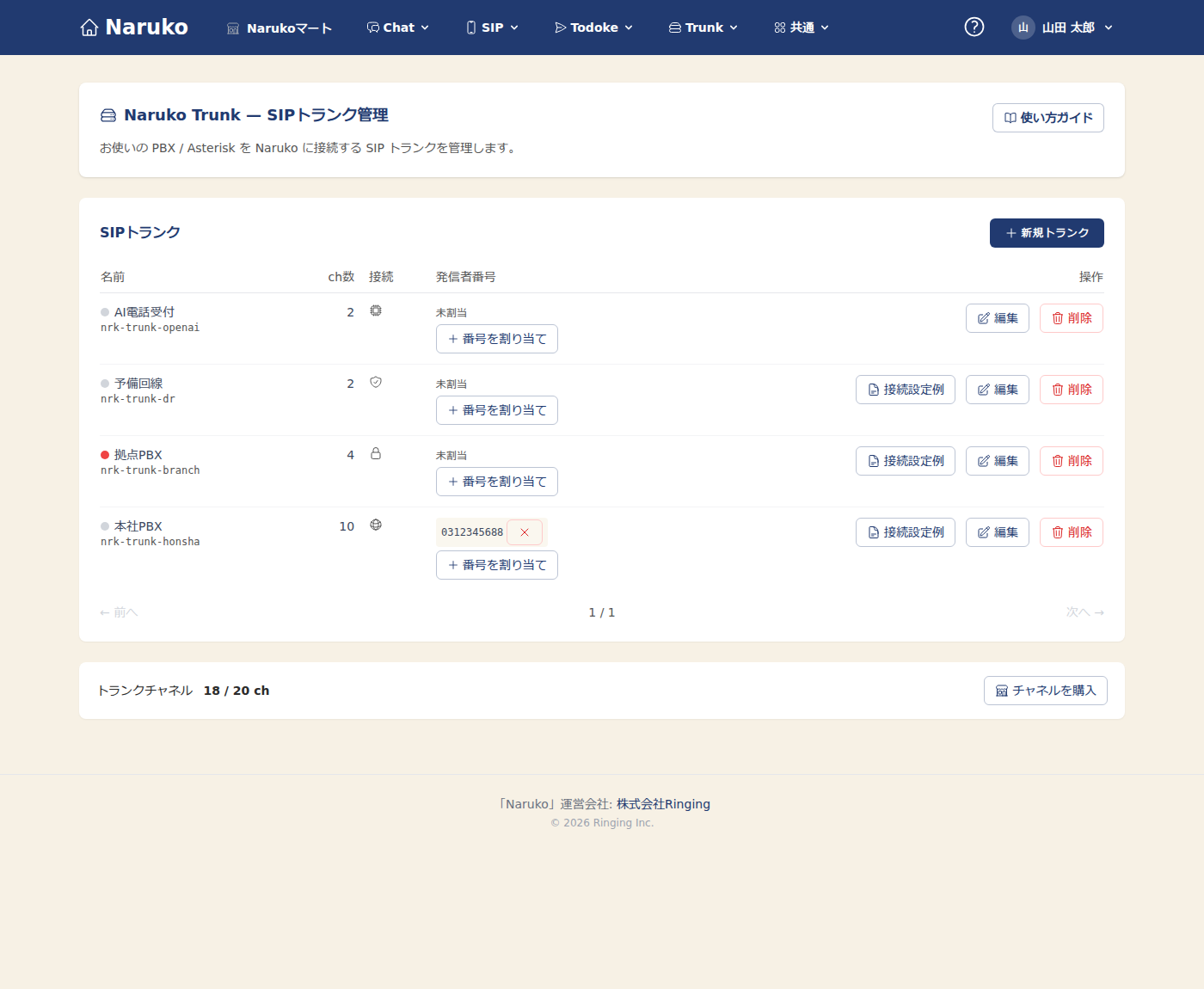Expand the 共通 menu

pos(802,28)
